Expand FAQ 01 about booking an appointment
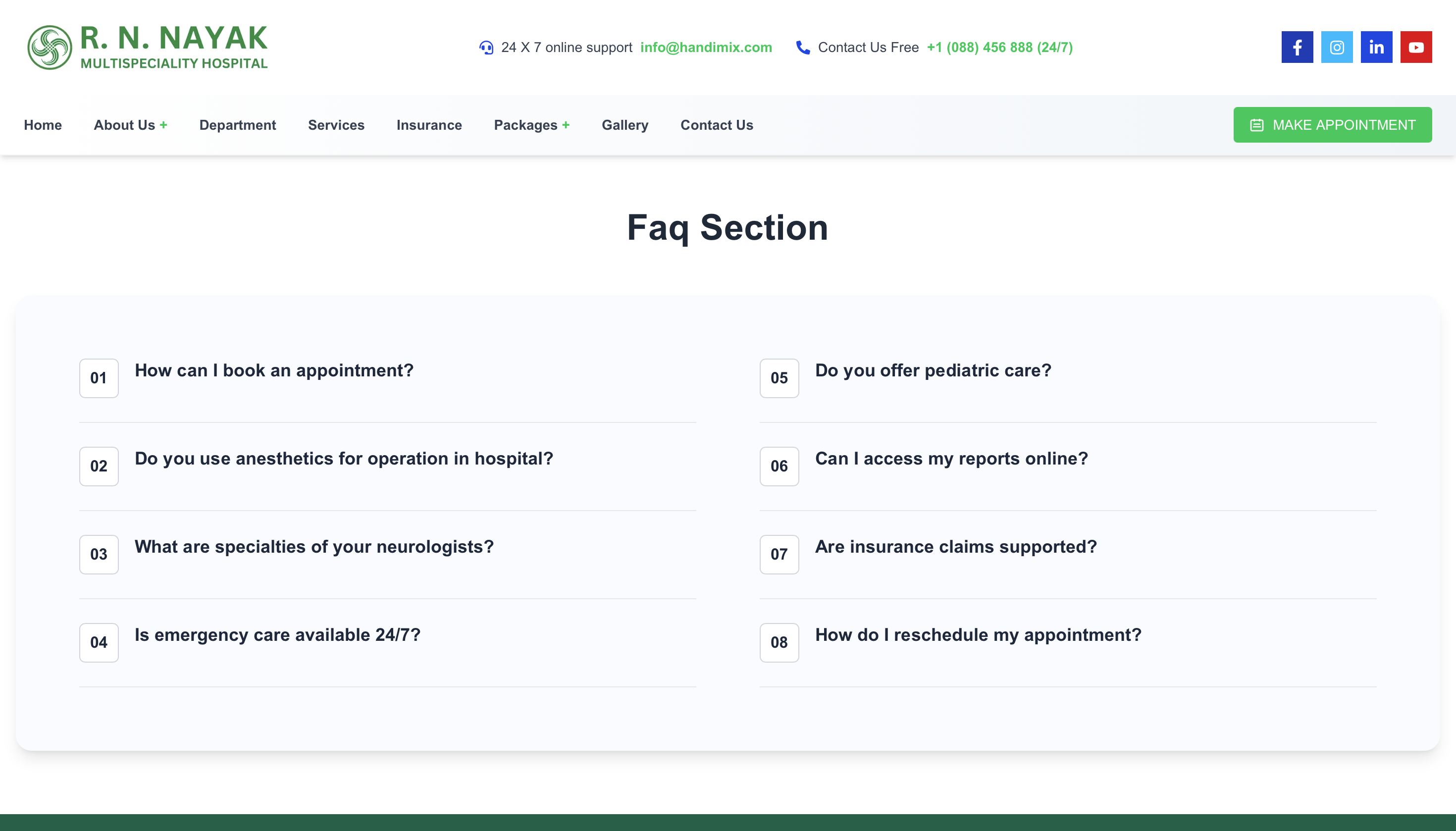 pyautogui.click(x=274, y=370)
